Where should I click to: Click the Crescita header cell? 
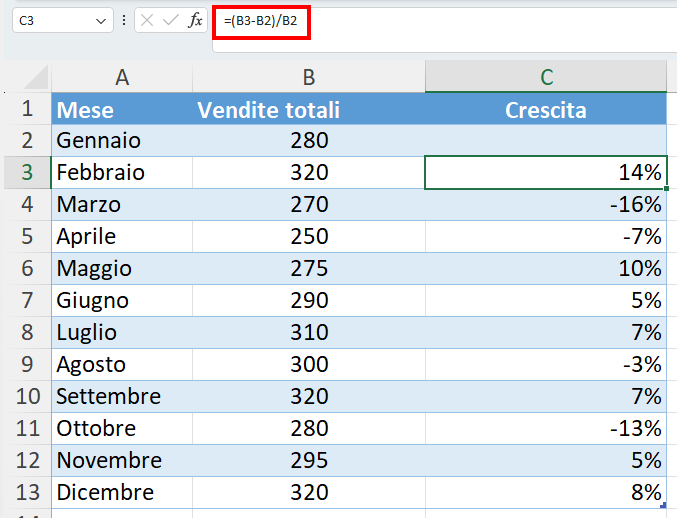click(546, 109)
